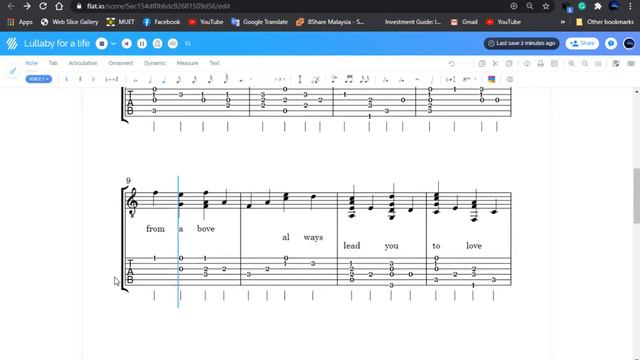Screen dimensions: 640x360
Task: Click the small icon after loop button
Action: coord(188,43)
